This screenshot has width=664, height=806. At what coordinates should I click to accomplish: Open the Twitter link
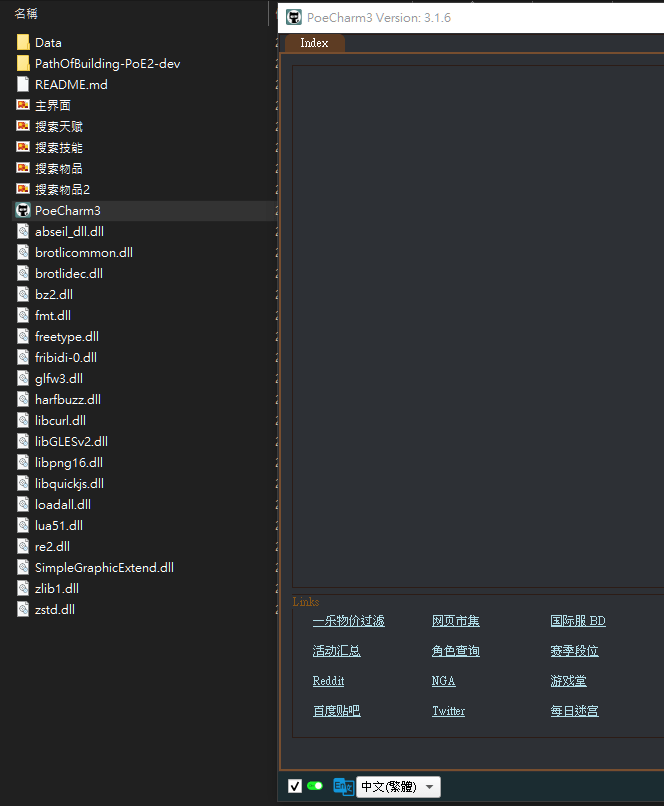pos(448,711)
